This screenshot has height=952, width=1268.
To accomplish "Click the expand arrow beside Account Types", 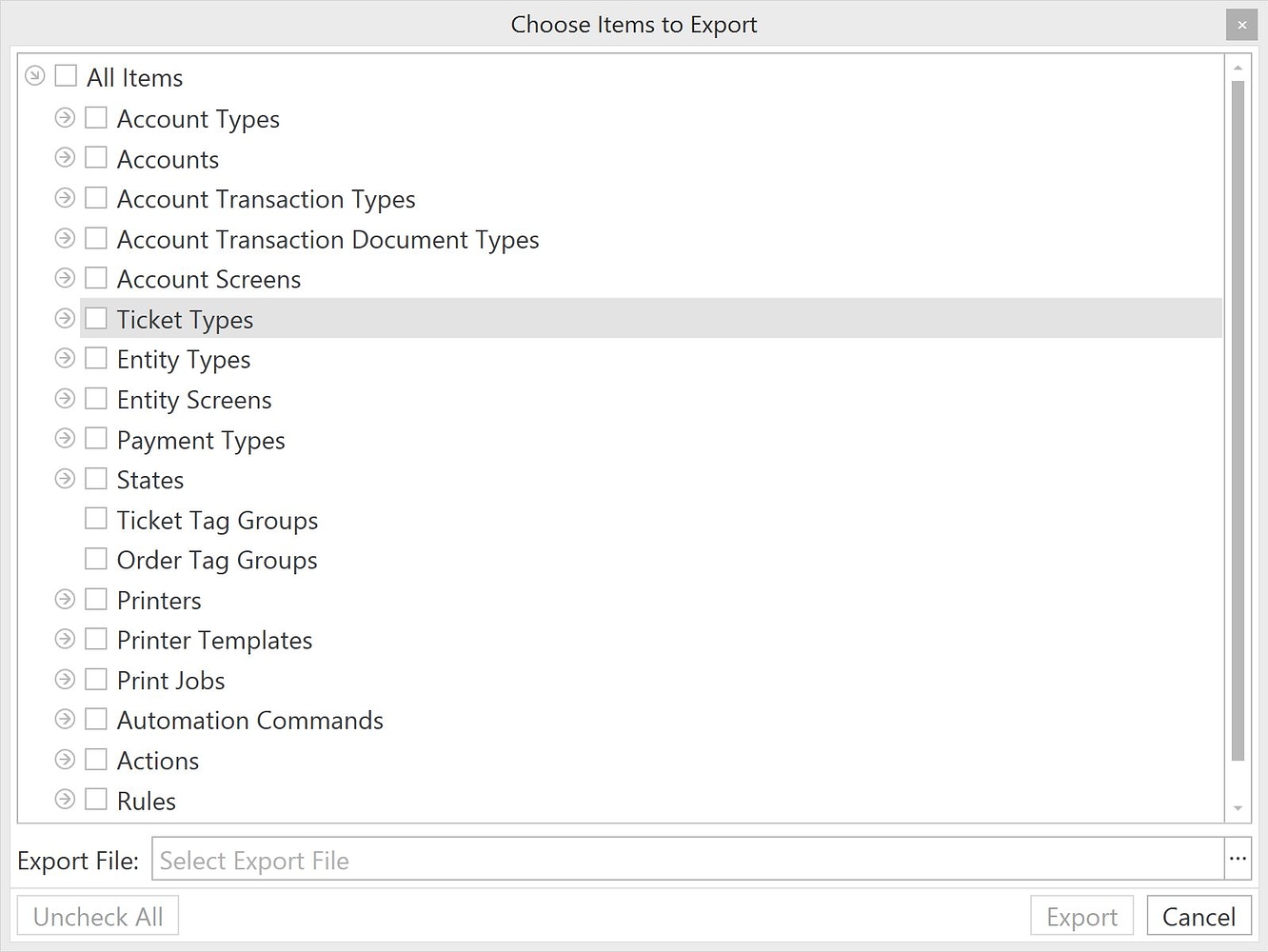I will click(x=65, y=117).
